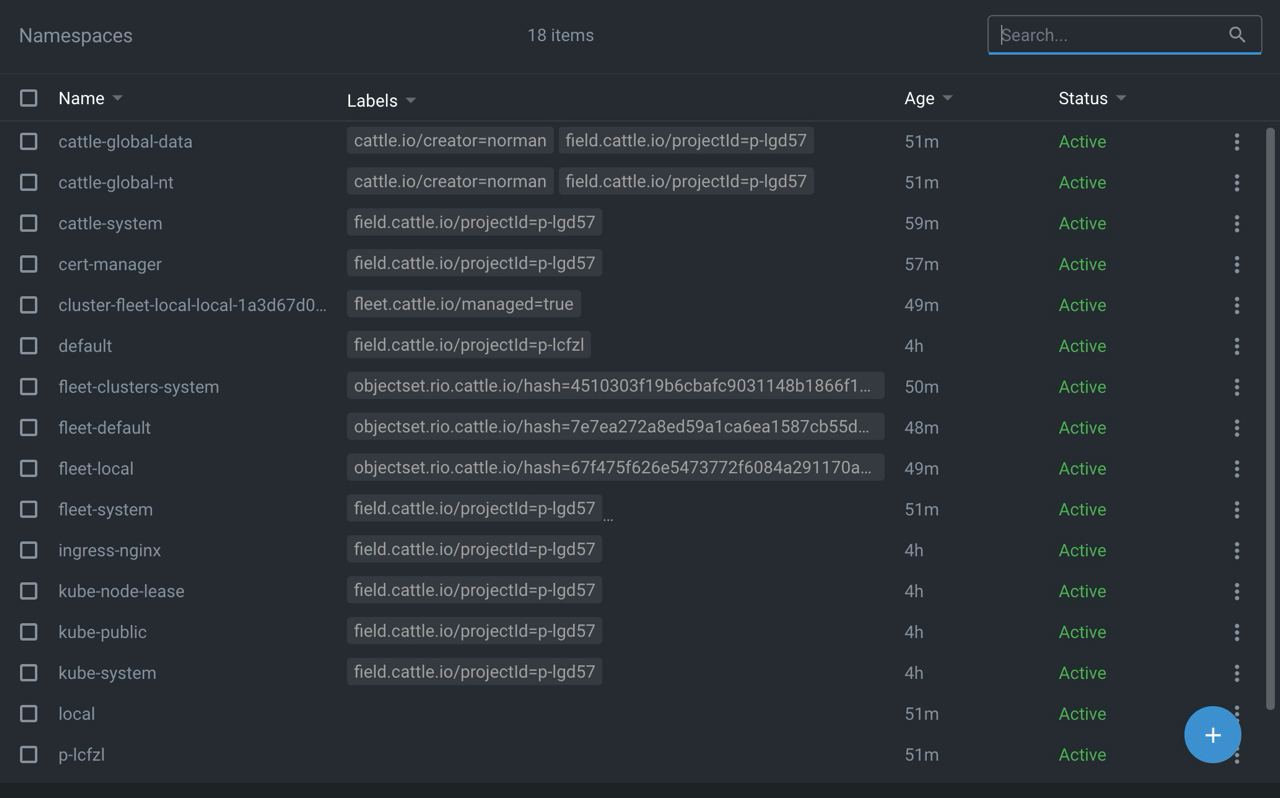Open actions menu for default namespace
This screenshot has width=1280, height=798.
coord(1237,346)
